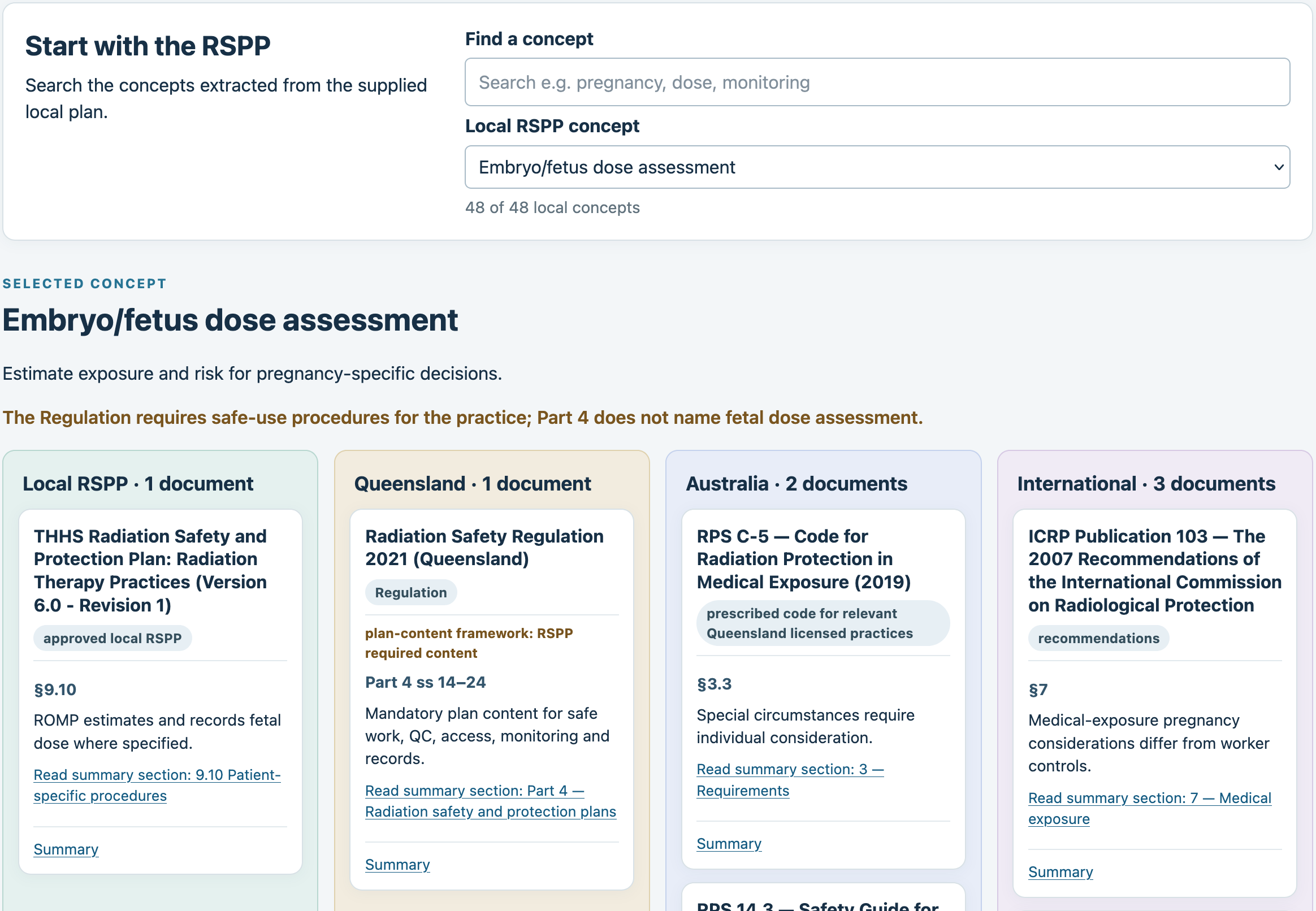Click the 'Australia · 2 documents' column heading
This screenshot has width=1316, height=911.
tap(796, 483)
